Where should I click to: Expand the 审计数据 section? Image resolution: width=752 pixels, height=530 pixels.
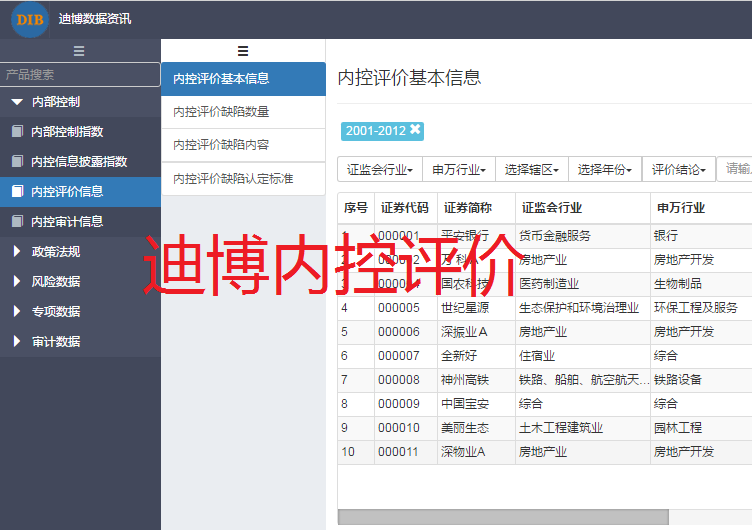point(17,341)
